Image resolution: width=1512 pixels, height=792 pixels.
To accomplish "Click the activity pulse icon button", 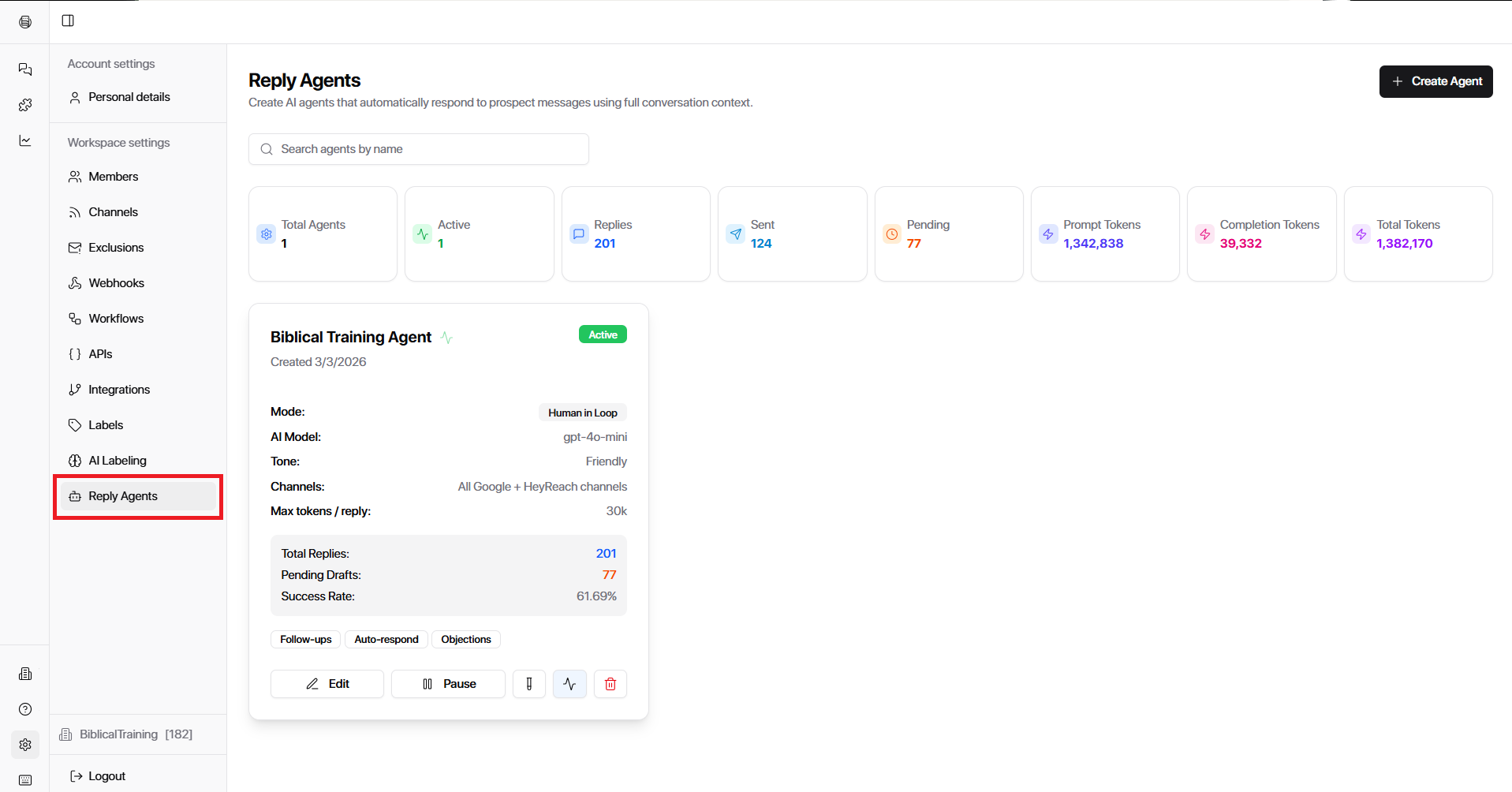I will click(x=569, y=684).
